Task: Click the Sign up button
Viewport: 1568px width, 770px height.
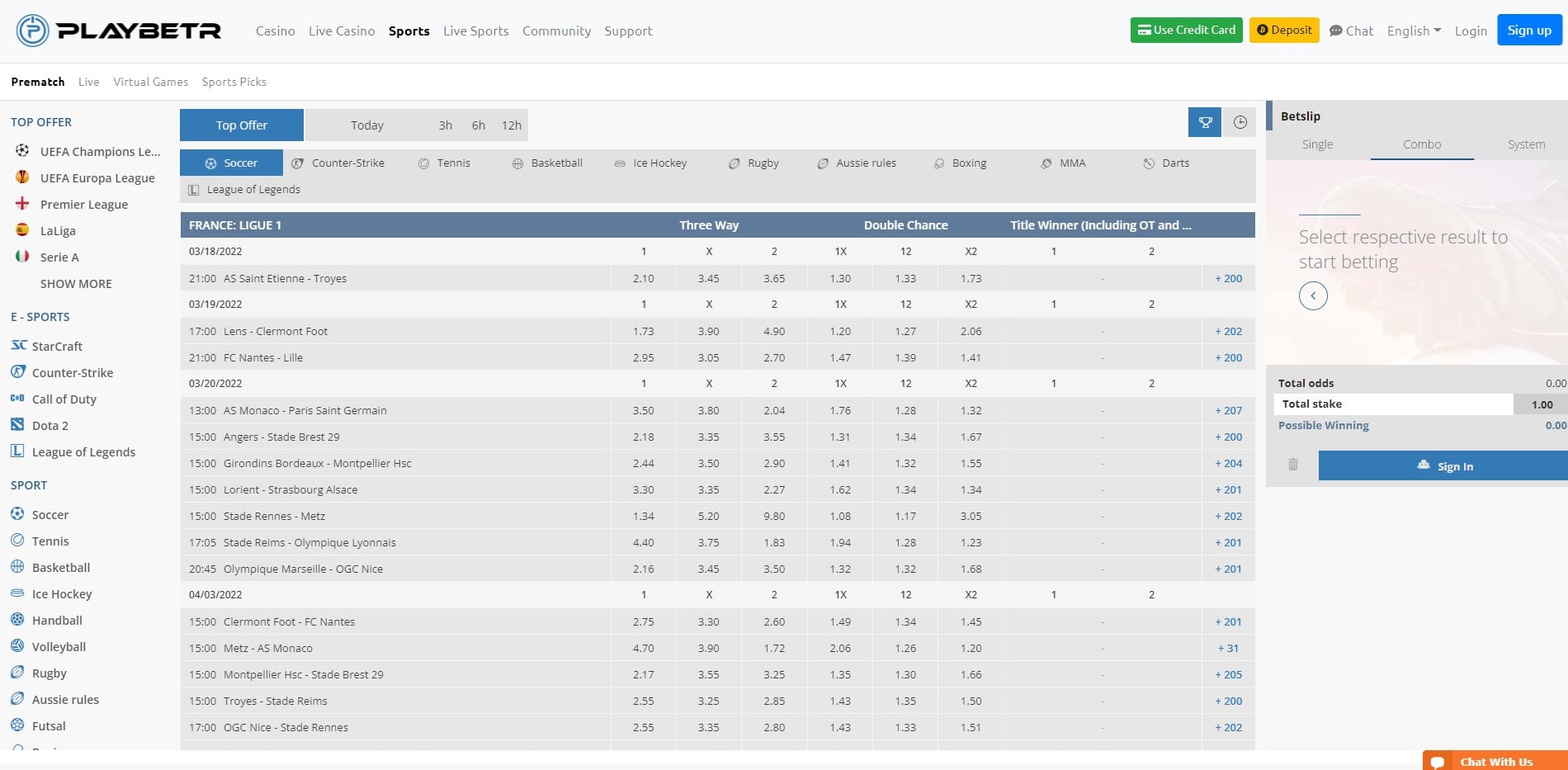Action: click(1529, 30)
